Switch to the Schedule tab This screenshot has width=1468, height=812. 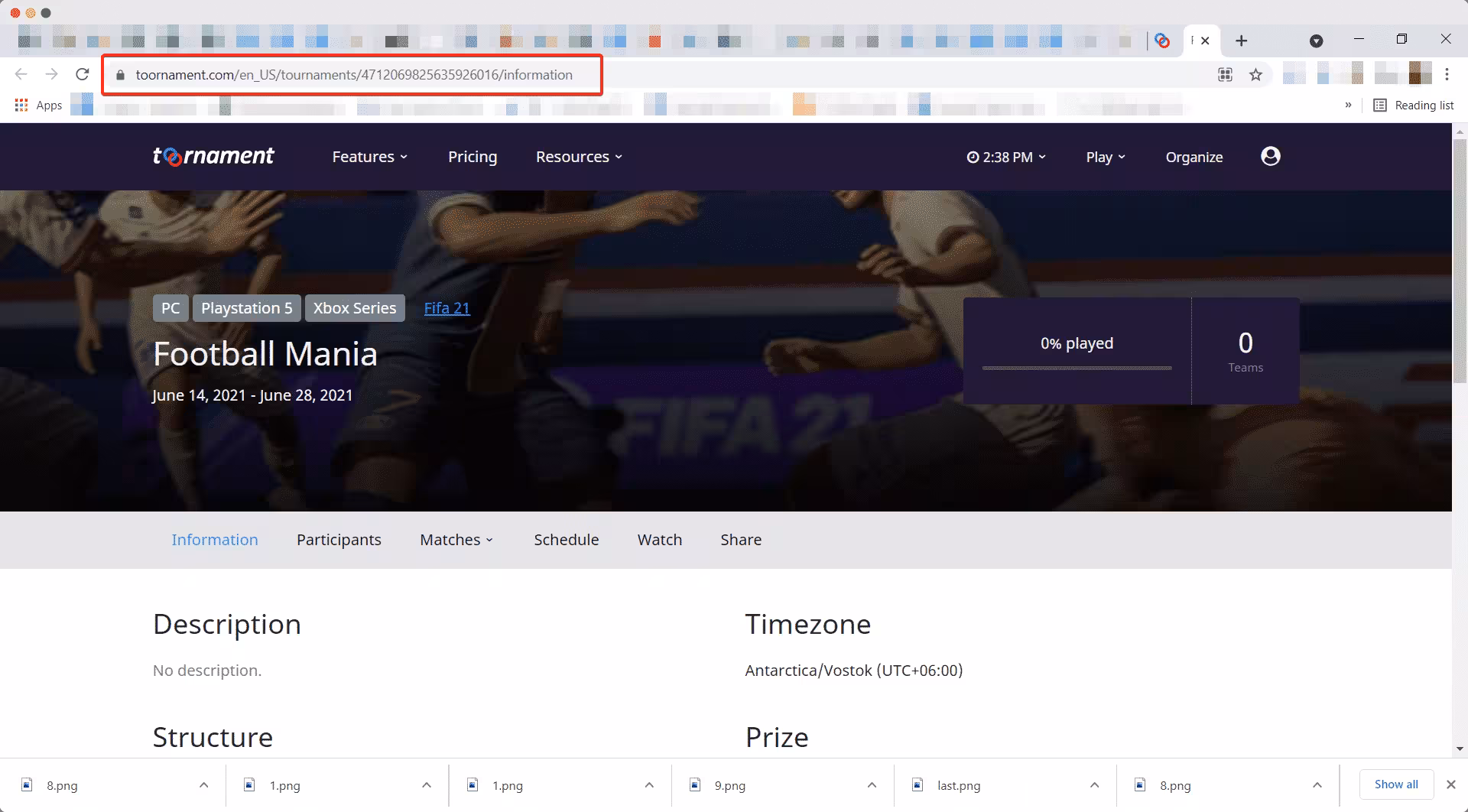(x=567, y=540)
